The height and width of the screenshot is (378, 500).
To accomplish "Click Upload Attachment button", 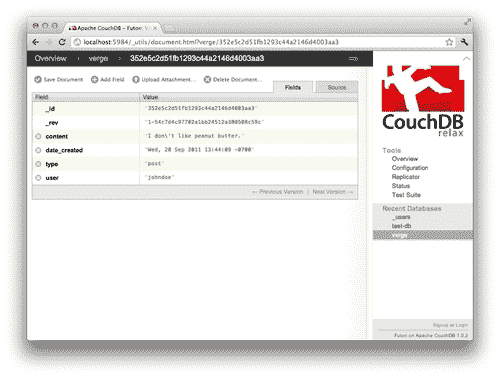I will click(x=164, y=79).
